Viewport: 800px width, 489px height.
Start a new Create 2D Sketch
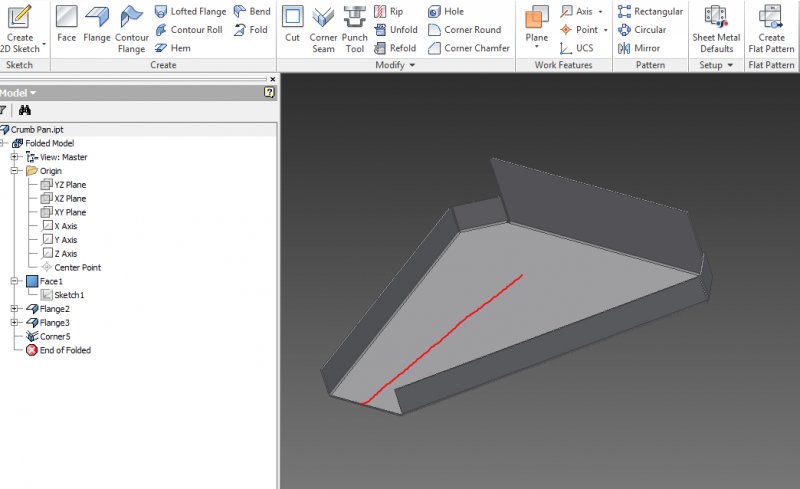coord(20,28)
